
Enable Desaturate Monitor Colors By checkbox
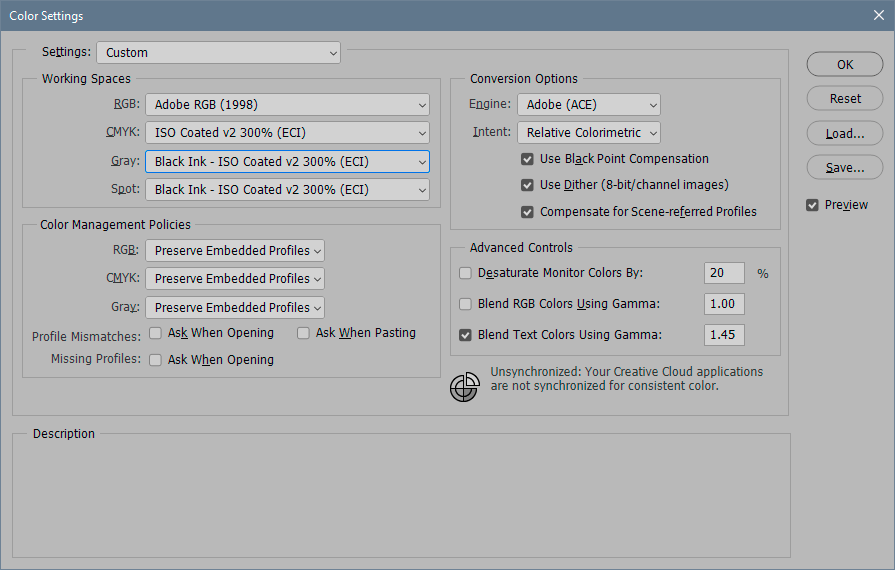465,273
